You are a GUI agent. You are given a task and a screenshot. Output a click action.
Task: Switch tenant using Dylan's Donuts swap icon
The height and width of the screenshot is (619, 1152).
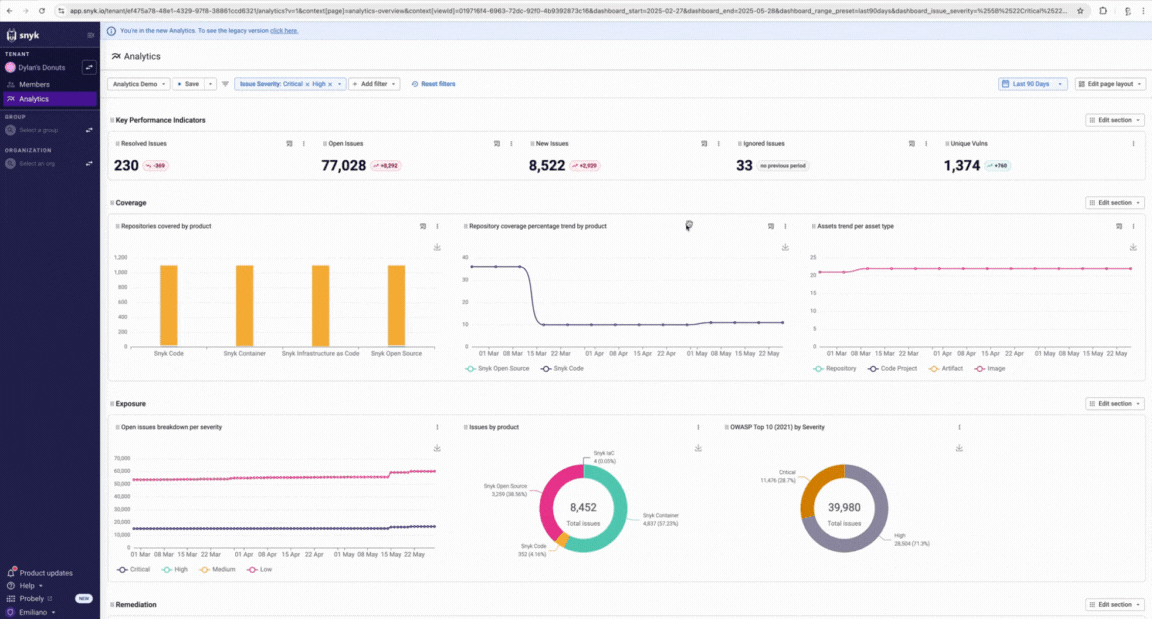tap(89, 68)
